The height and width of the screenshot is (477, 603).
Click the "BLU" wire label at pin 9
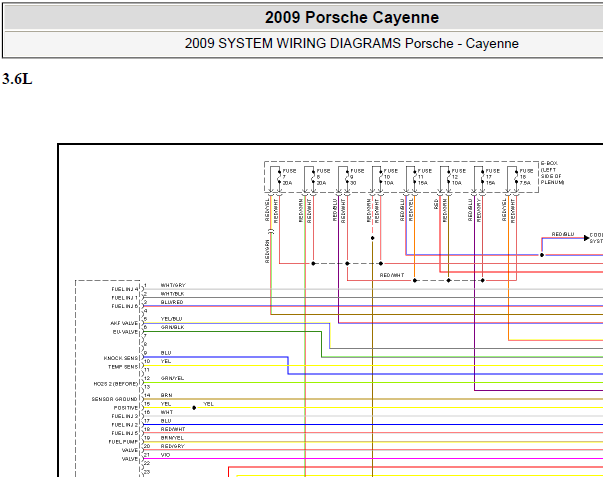(x=166, y=353)
